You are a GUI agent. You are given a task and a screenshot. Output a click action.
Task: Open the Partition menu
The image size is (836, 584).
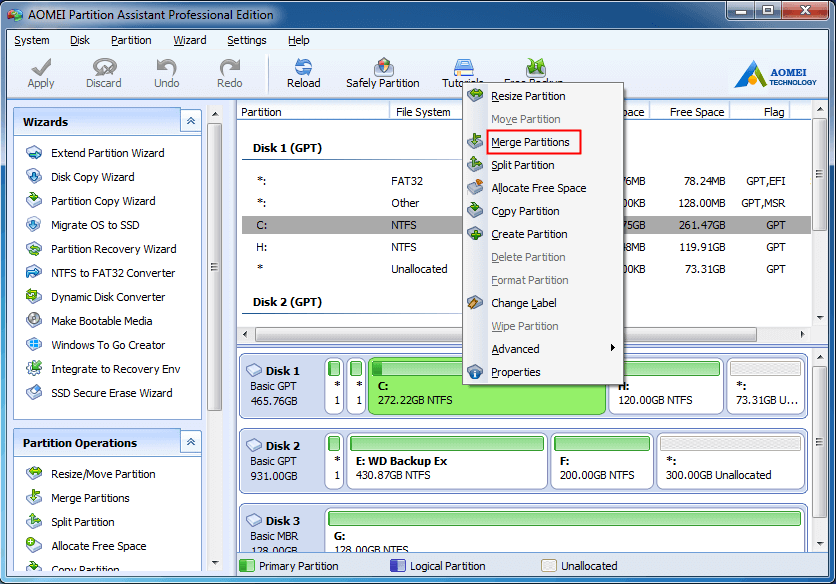[x=131, y=40]
